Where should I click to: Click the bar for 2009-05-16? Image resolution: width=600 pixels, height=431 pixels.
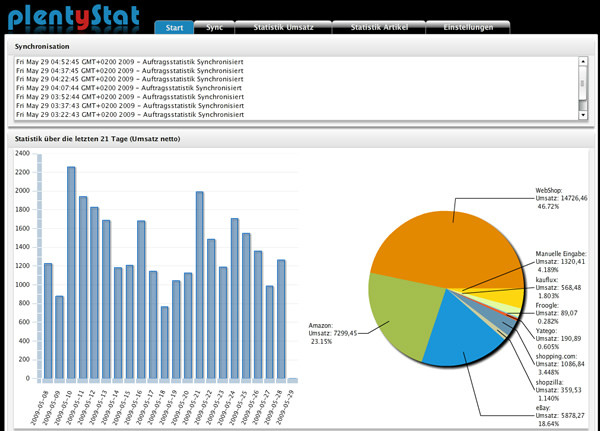tap(141, 300)
